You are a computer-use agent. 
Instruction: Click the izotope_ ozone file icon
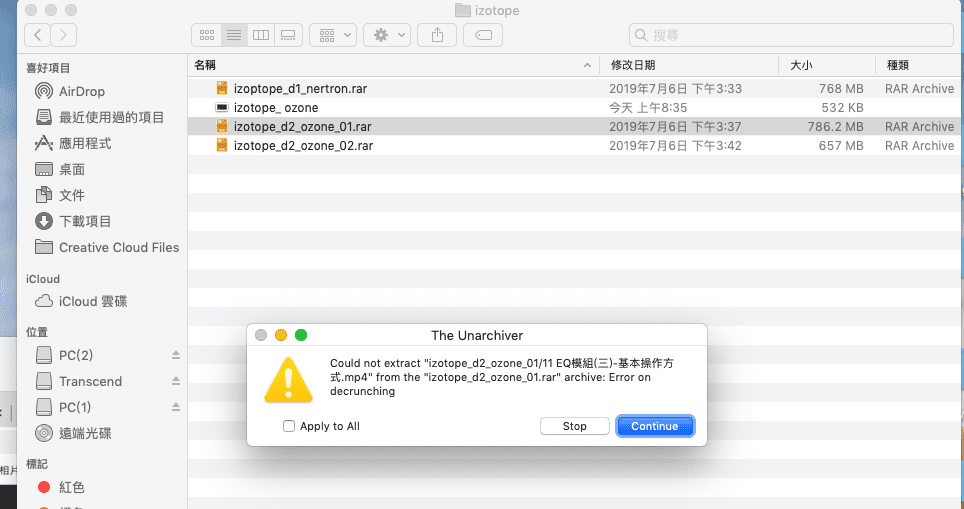(222, 107)
